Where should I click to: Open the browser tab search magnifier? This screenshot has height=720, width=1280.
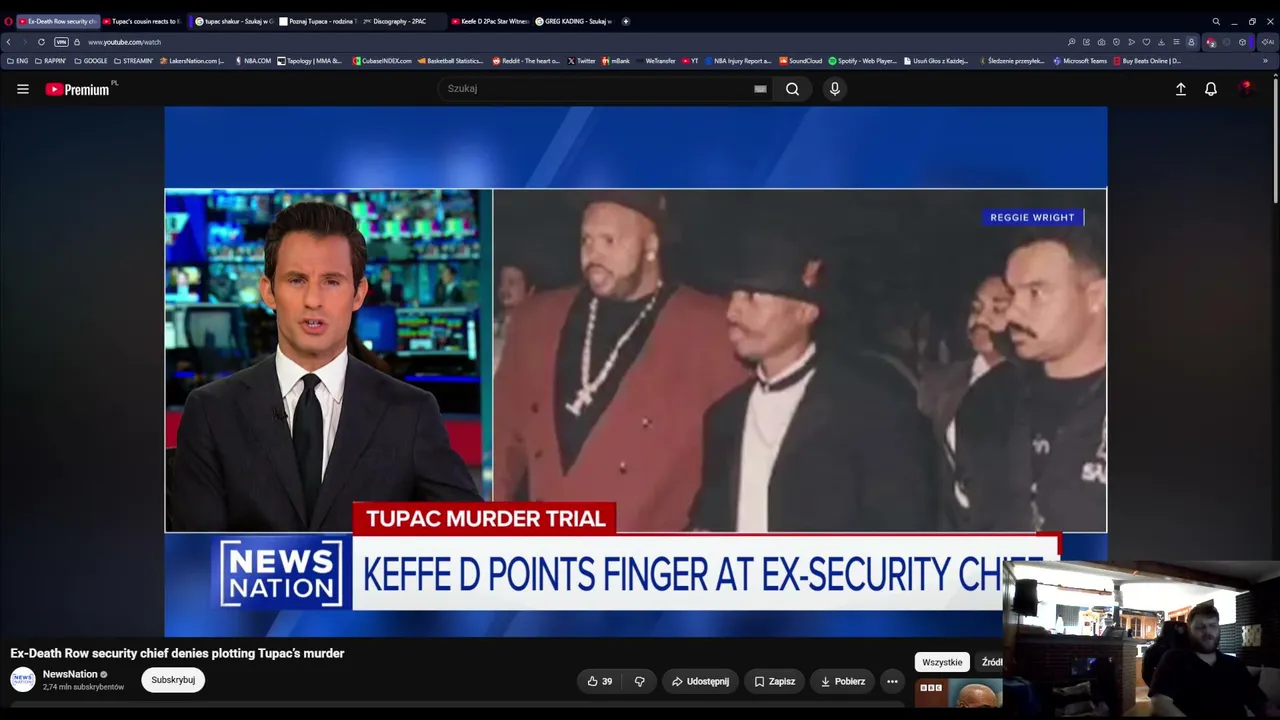pos(1216,21)
